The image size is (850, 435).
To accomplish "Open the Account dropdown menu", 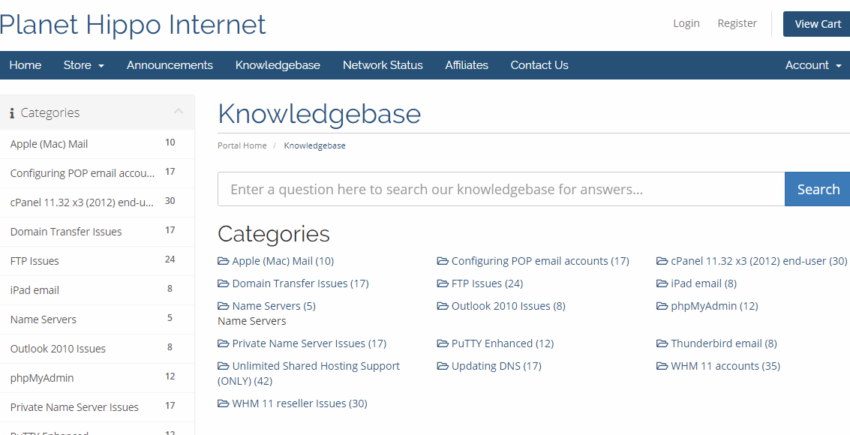I will coord(814,65).
